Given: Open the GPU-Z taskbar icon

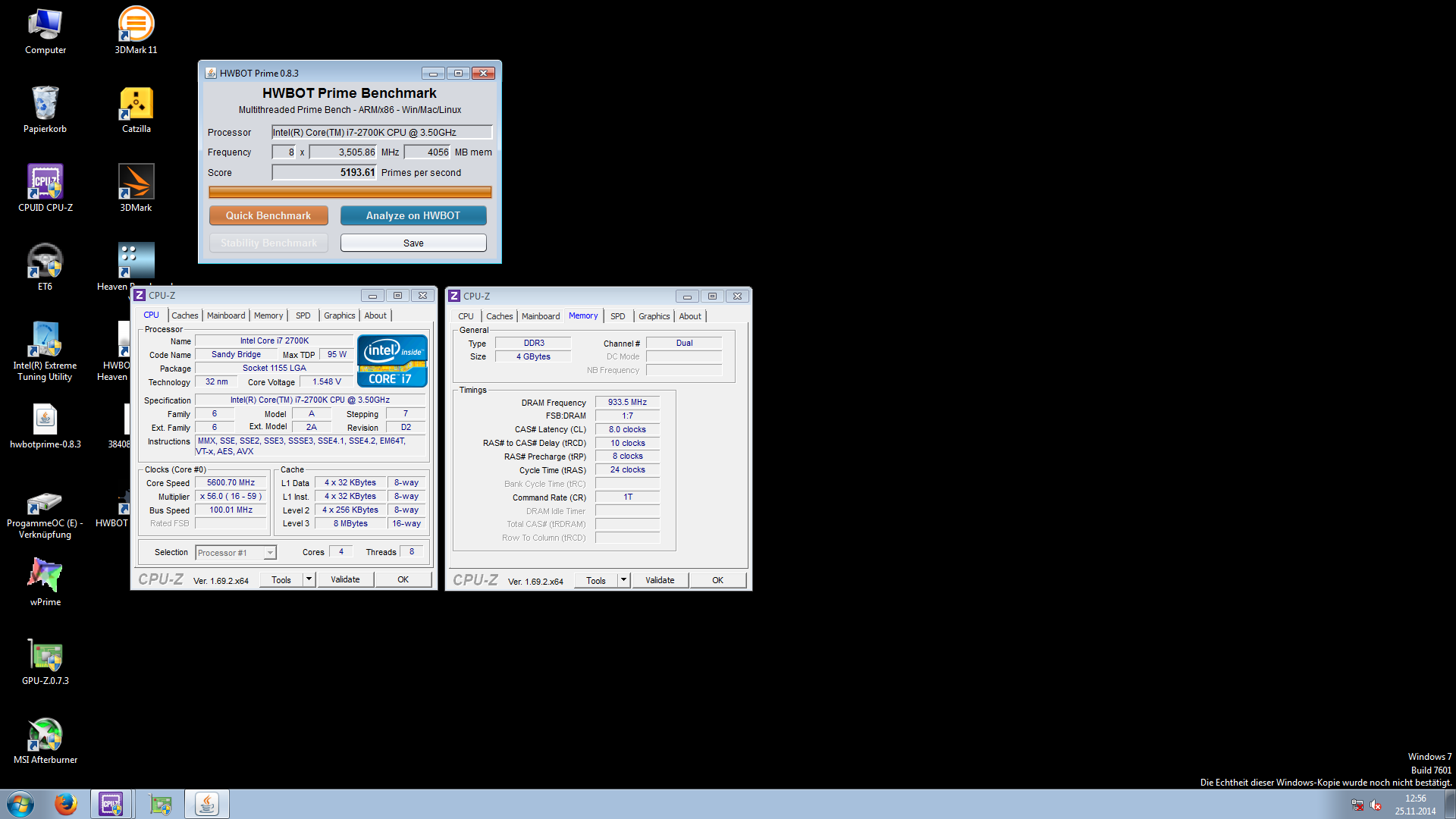Looking at the screenshot, I should tap(160, 804).
